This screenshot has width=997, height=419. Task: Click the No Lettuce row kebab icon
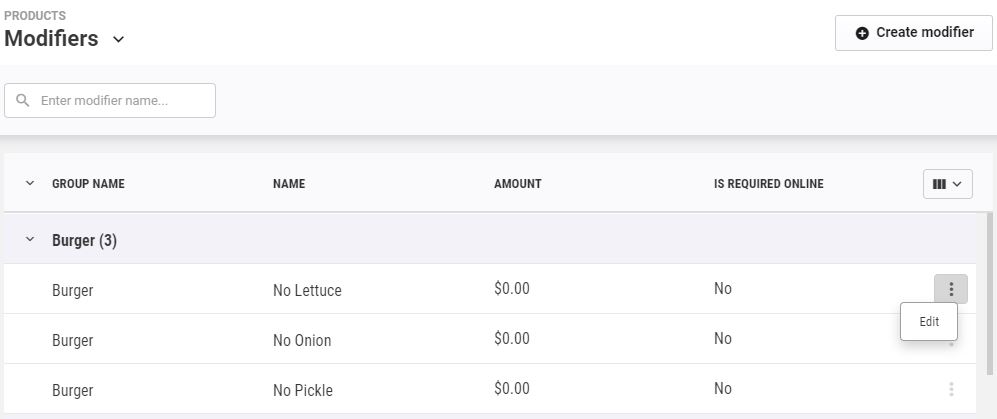(951, 289)
